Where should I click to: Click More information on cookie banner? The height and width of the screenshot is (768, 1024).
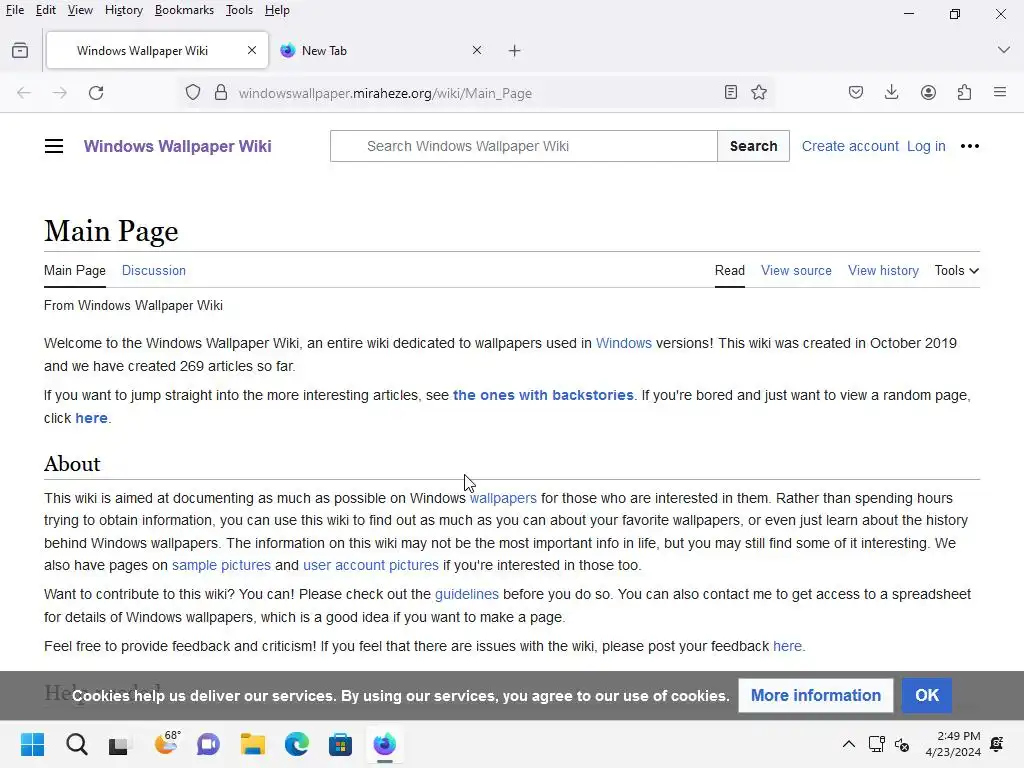(x=816, y=696)
